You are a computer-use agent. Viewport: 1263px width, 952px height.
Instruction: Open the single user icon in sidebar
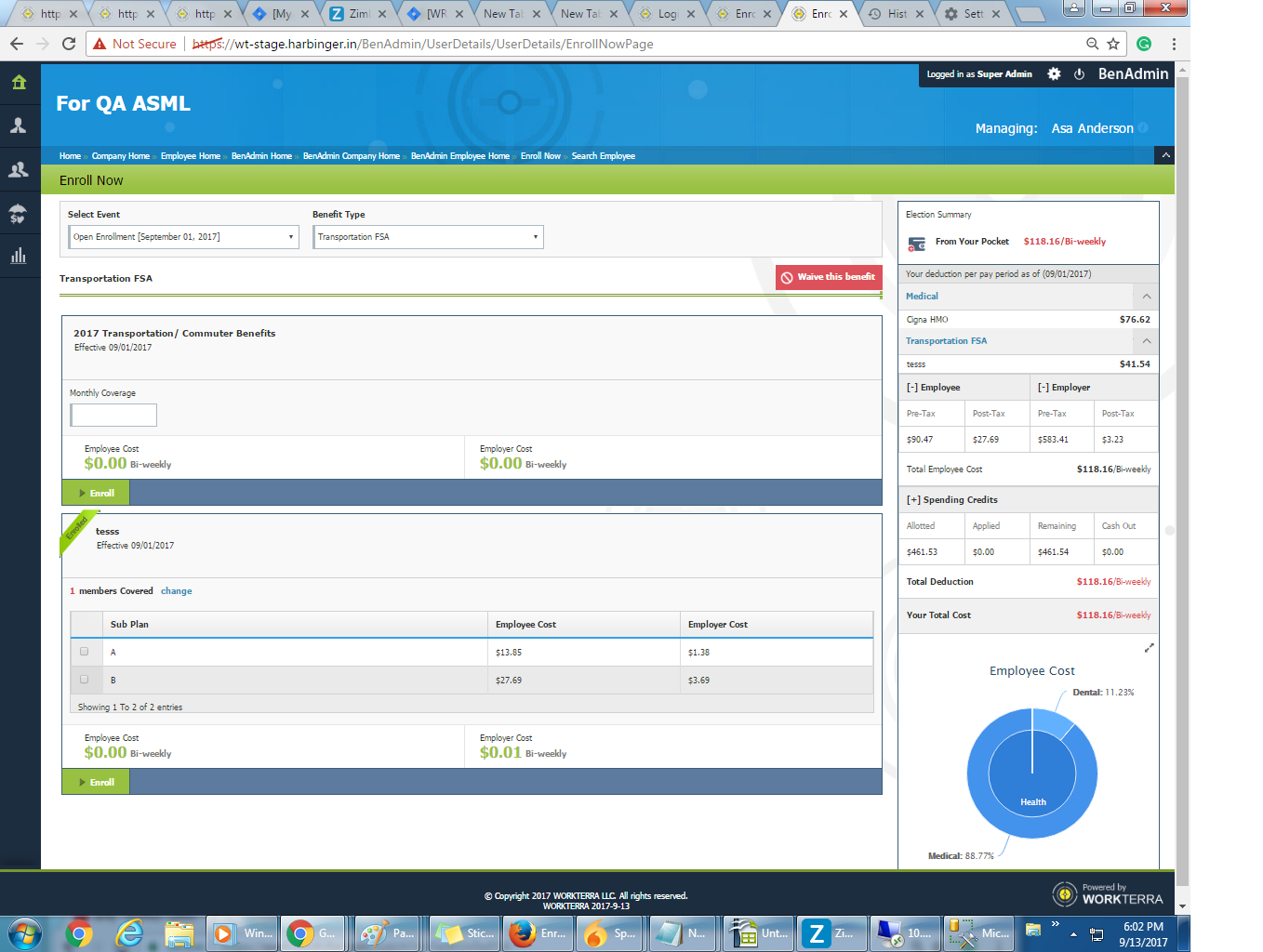click(x=19, y=126)
